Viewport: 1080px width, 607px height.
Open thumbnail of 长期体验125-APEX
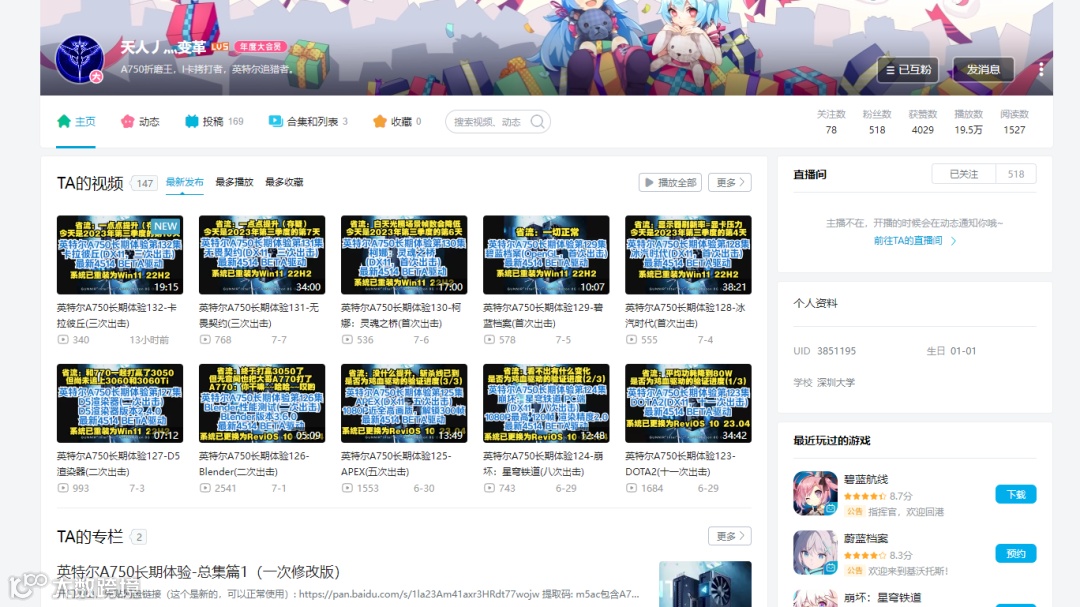tap(404, 403)
